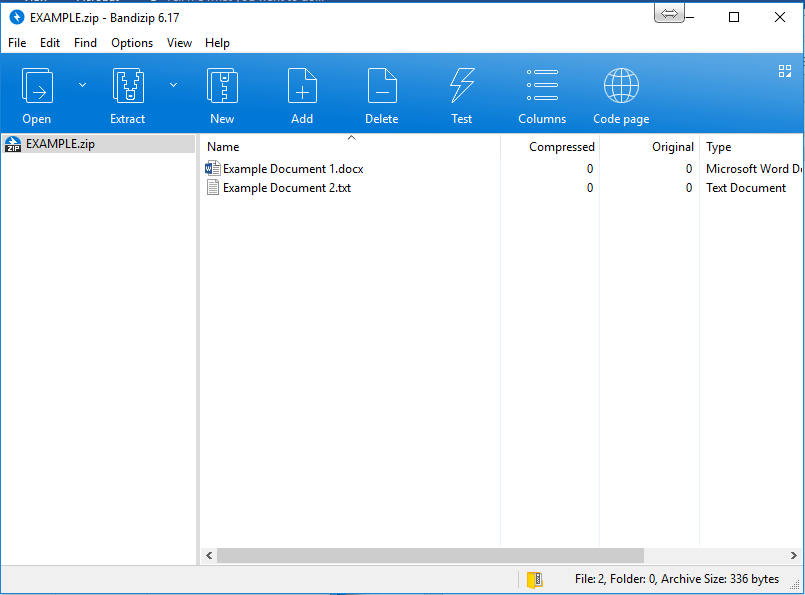Open the Help menu
805x595 pixels.
[x=217, y=43]
